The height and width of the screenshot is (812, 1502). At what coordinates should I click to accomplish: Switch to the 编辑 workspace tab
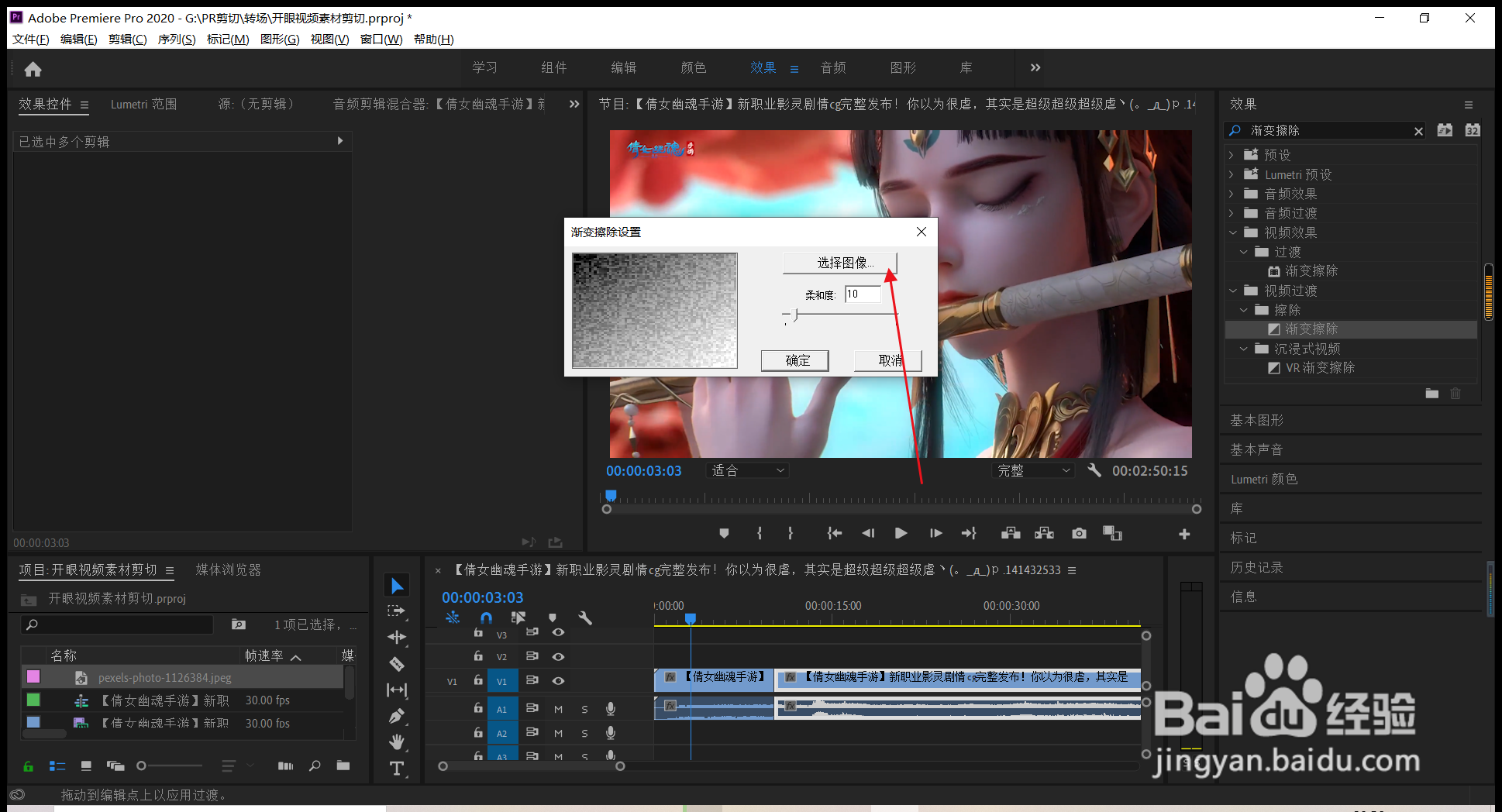point(624,68)
